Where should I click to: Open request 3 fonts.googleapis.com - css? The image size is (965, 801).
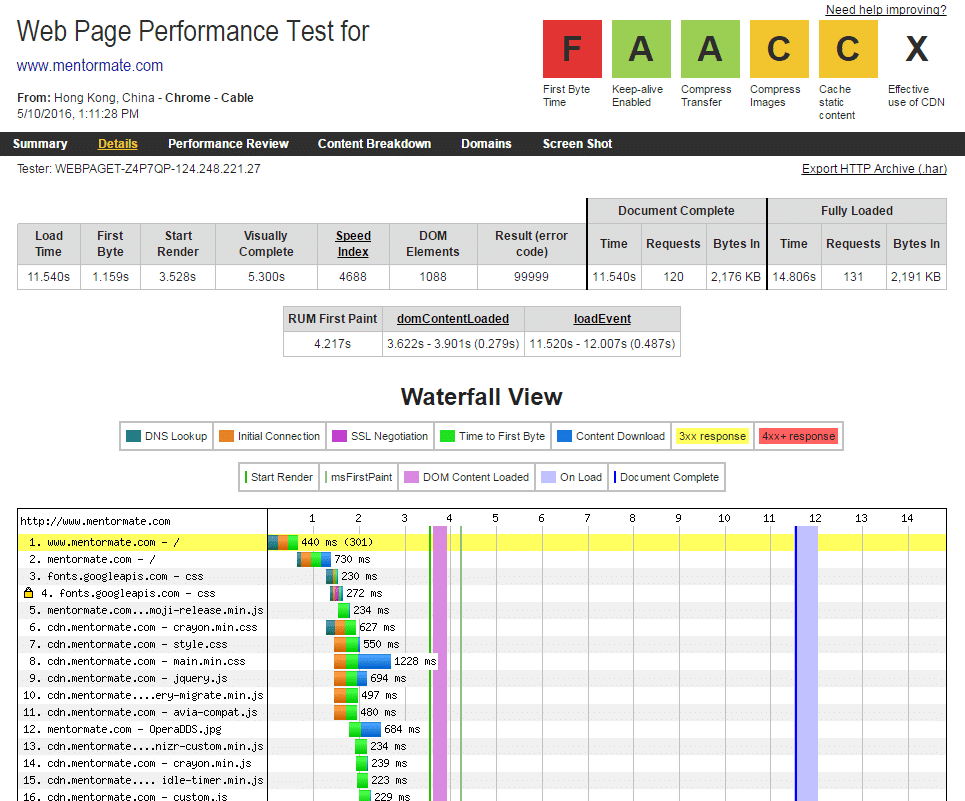[x=116, y=576]
